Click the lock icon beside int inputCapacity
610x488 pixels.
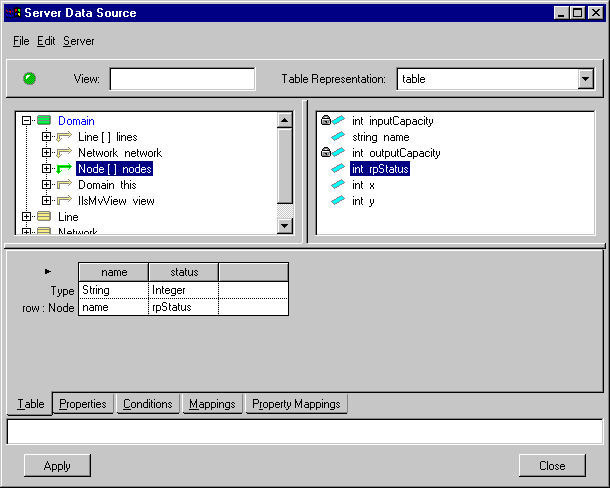(326, 121)
